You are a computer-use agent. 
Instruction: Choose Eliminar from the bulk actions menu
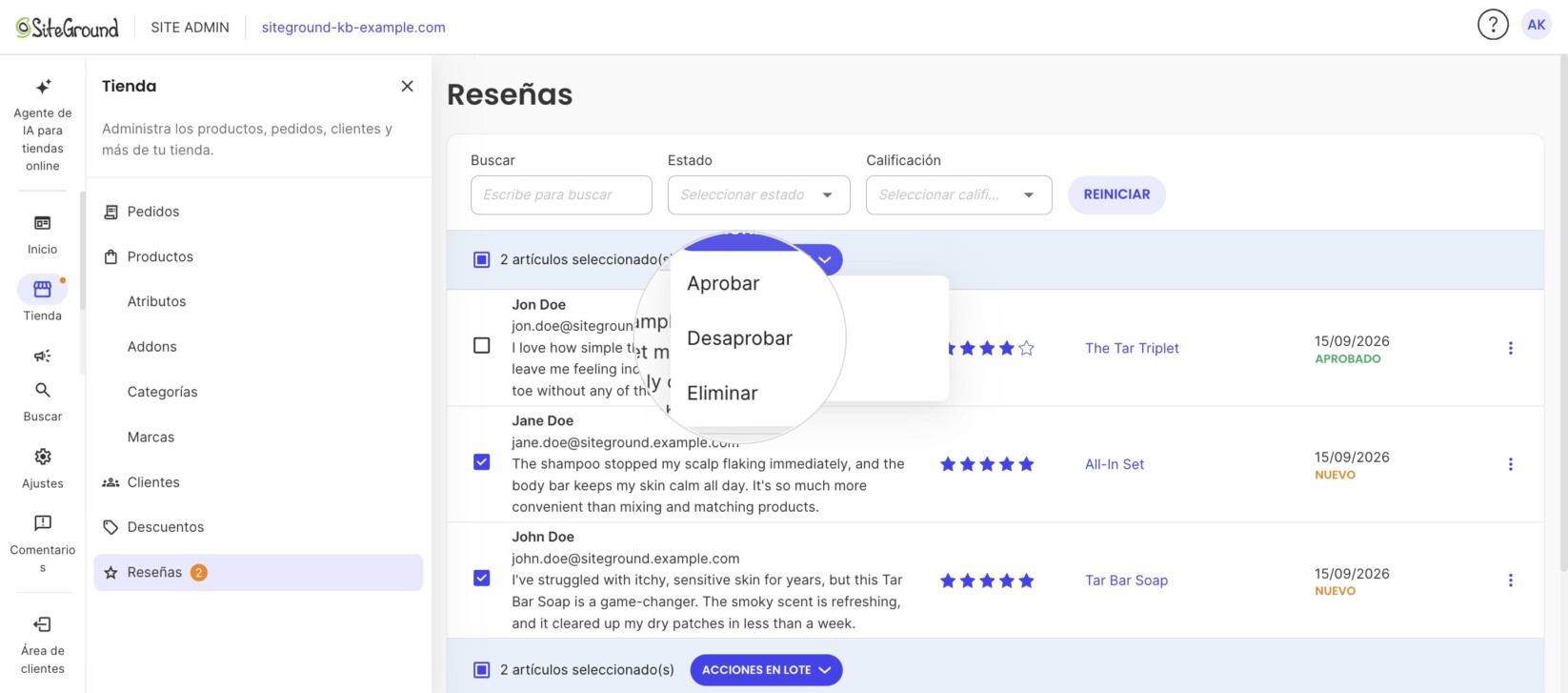coord(722,393)
